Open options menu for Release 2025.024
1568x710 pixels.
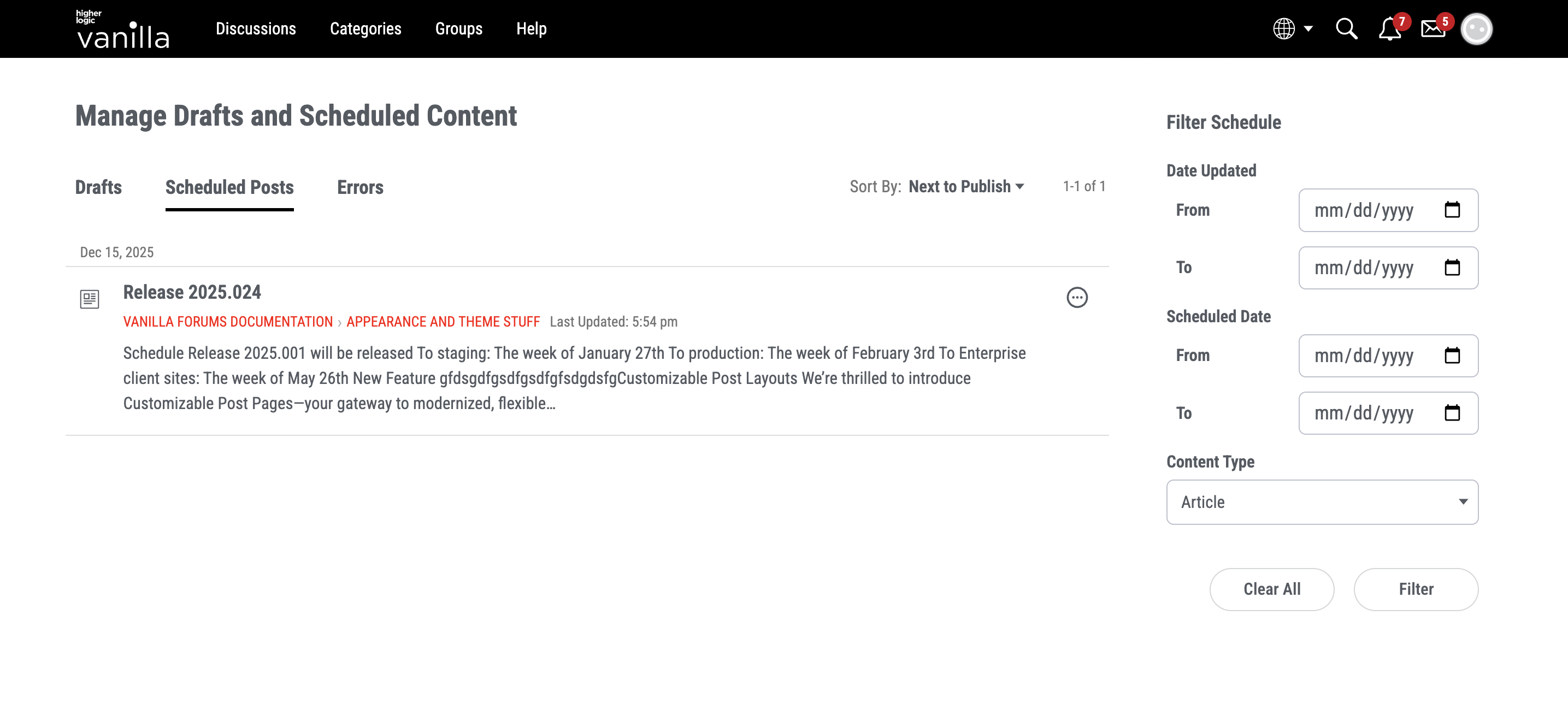tap(1077, 298)
